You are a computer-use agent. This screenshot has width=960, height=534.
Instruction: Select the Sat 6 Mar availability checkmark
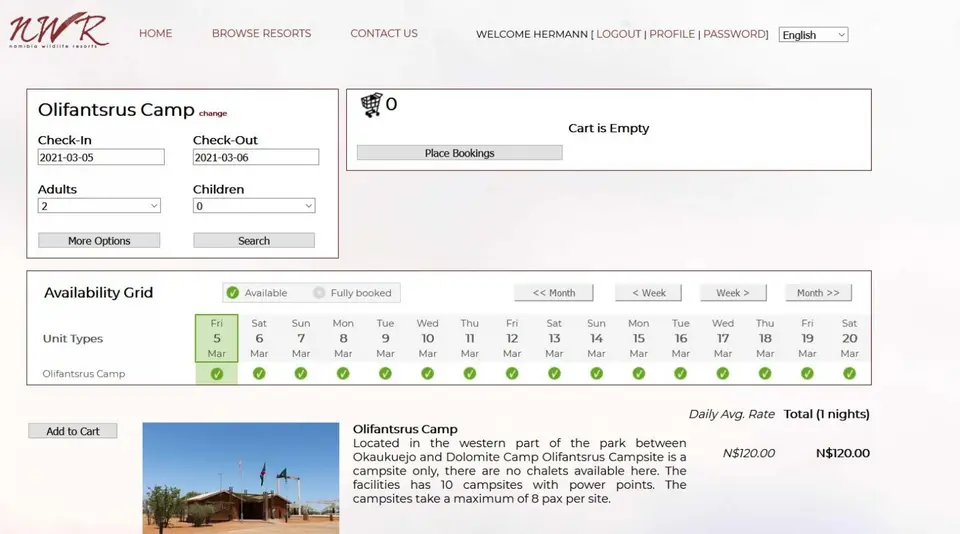click(x=259, y=373)
